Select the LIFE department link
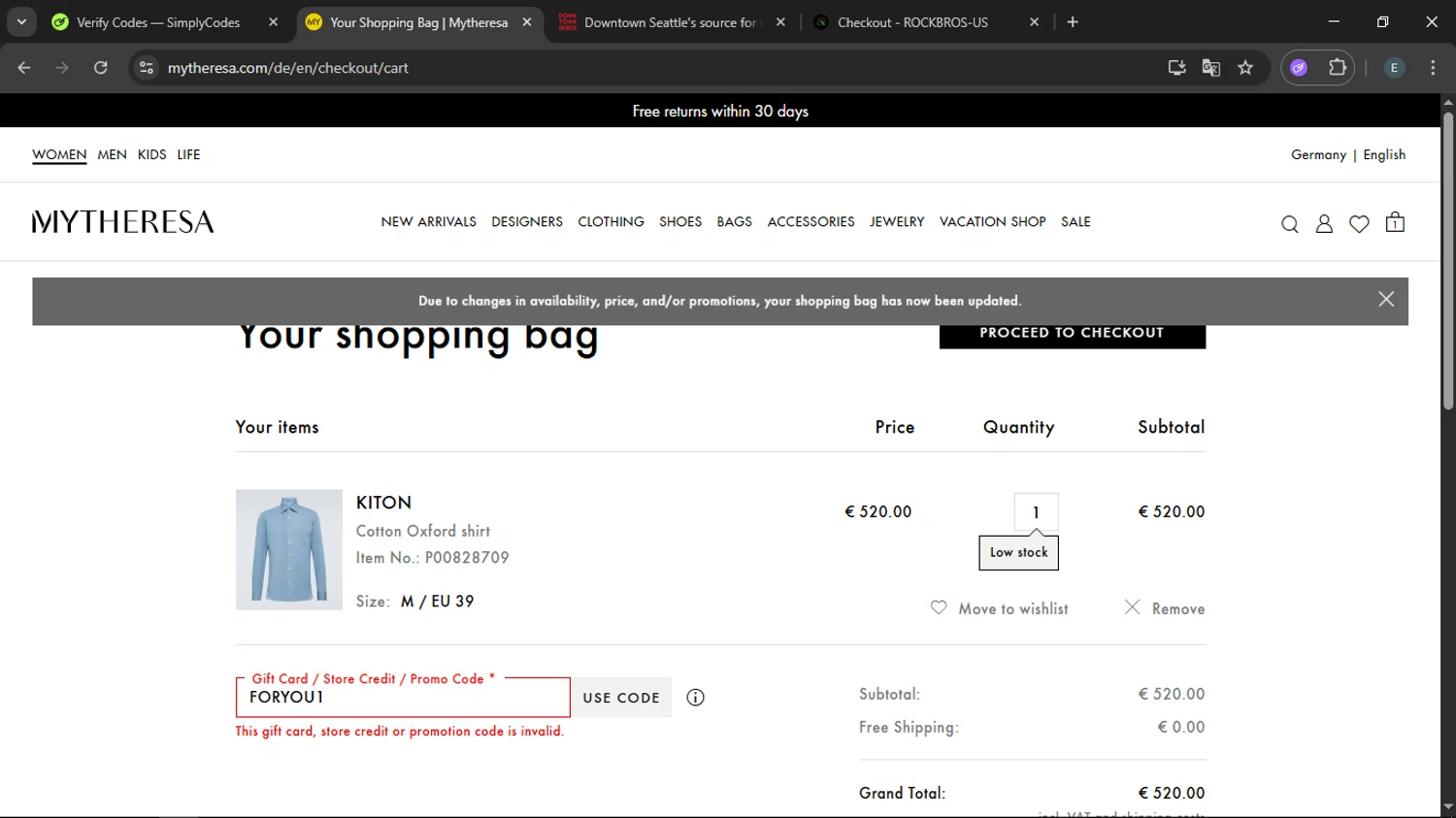The height and width of the screenshot is (818, 1456). [188, 155]
